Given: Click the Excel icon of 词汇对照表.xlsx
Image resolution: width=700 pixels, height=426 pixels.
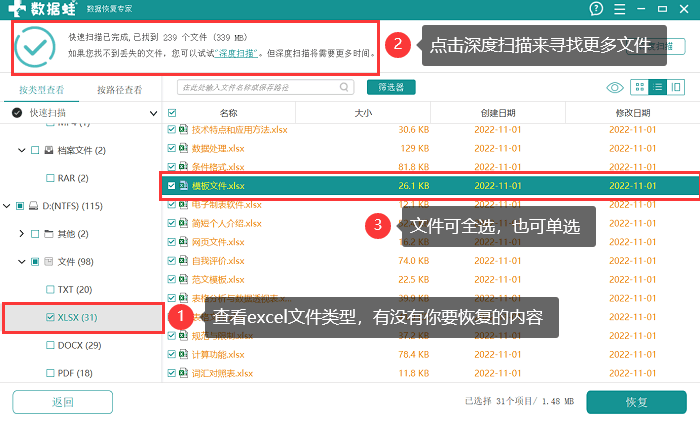Looking at the screenshot, I should tap(183, 373).
